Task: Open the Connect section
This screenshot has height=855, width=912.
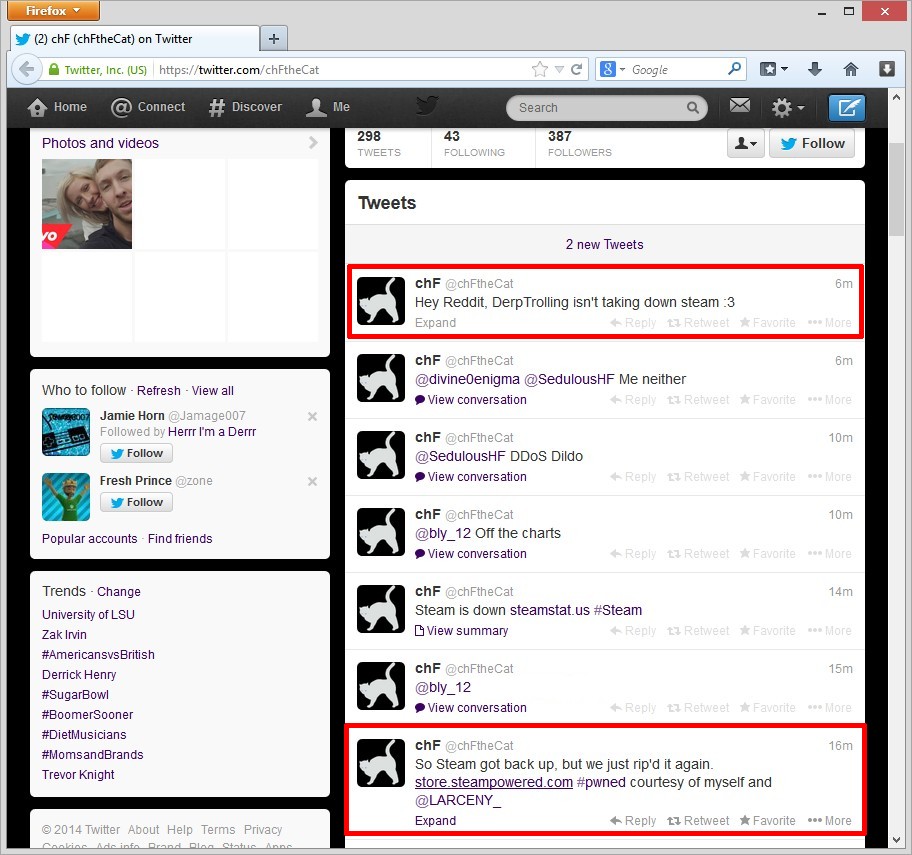Action: [x=148, y=107]
